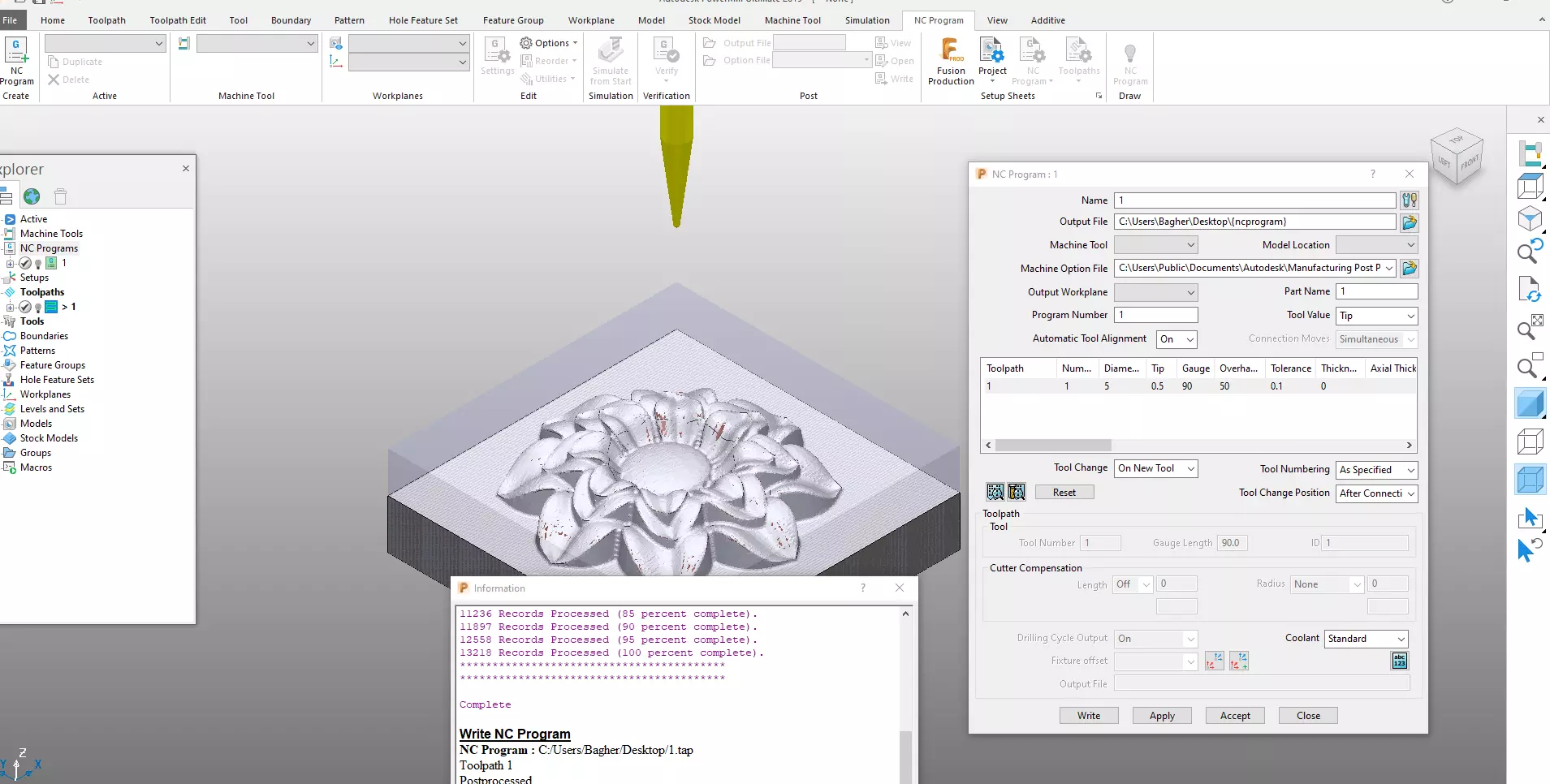Open the Tool Numbering dropdown
Viewport: 1550px width, 784px height.
coord(1376,470)
